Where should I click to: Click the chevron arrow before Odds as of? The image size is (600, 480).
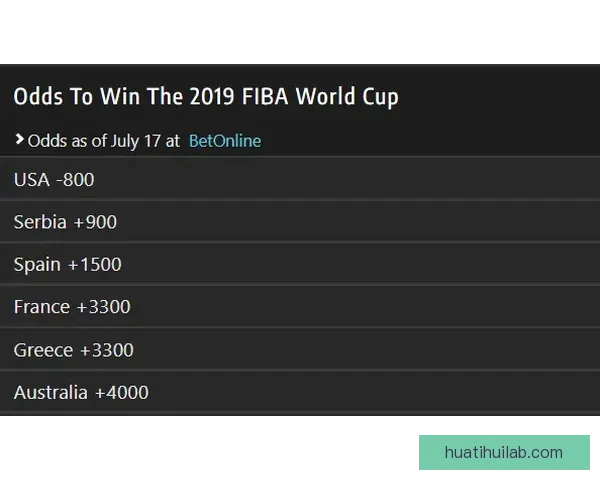point(19,140)
